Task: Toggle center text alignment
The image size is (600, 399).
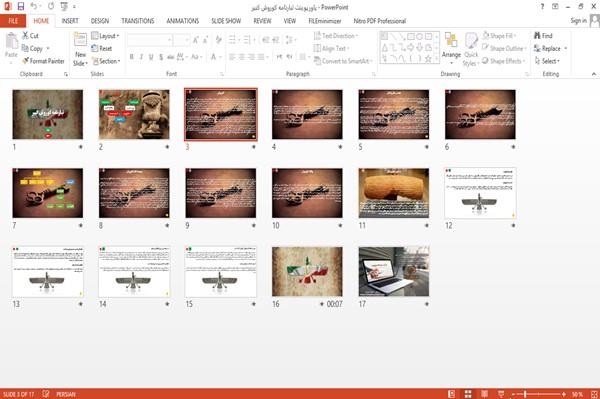Action: [x=241, y=57]
